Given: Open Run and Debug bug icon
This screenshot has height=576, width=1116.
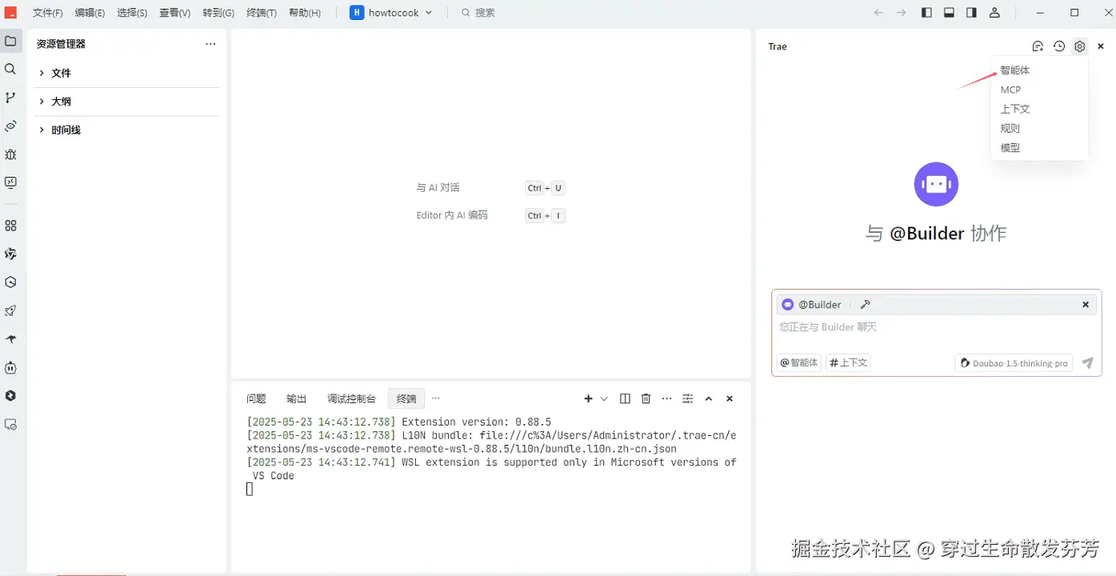Looking at the screenshot, I should point(11,155).
